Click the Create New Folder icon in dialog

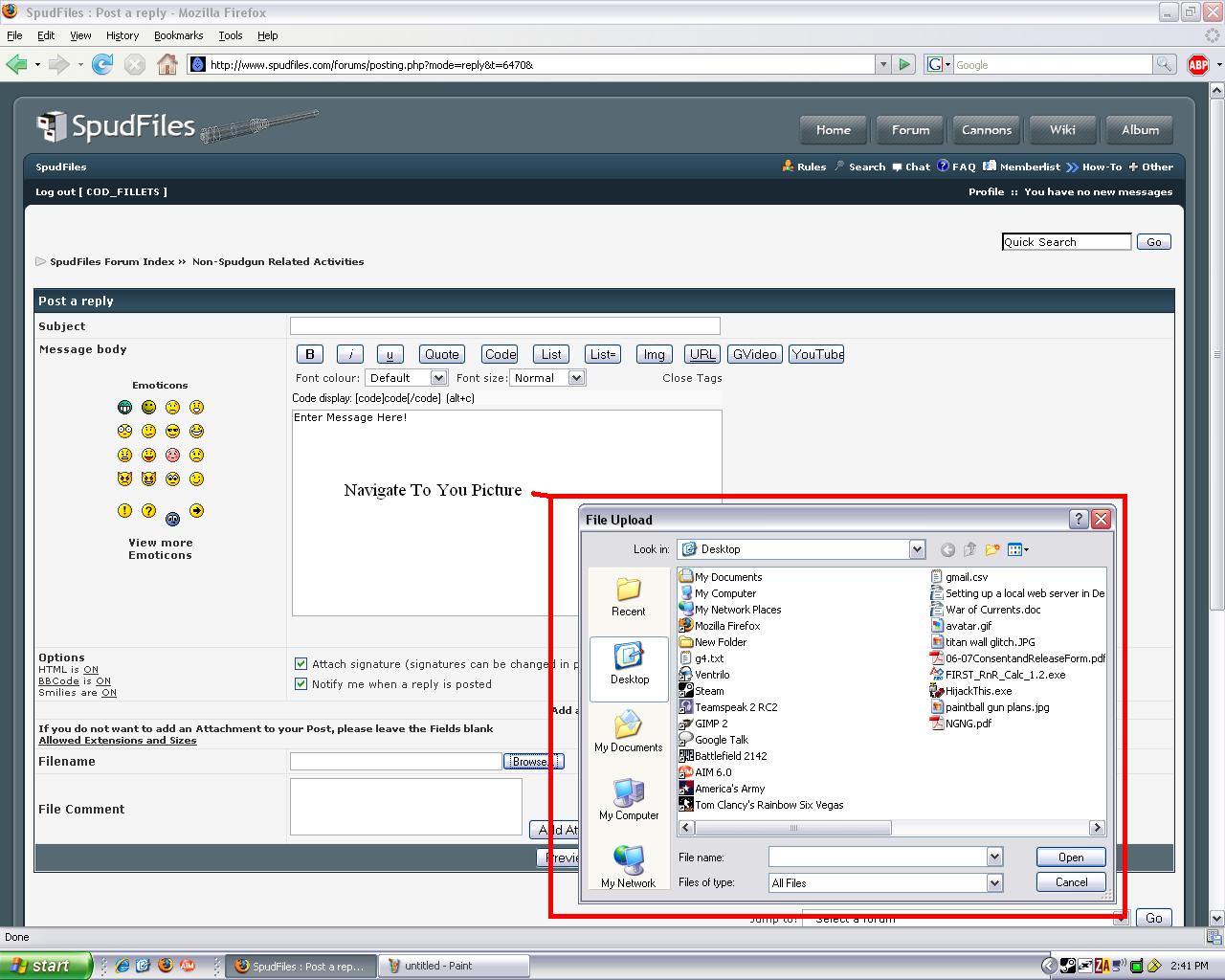click(992, 549)
